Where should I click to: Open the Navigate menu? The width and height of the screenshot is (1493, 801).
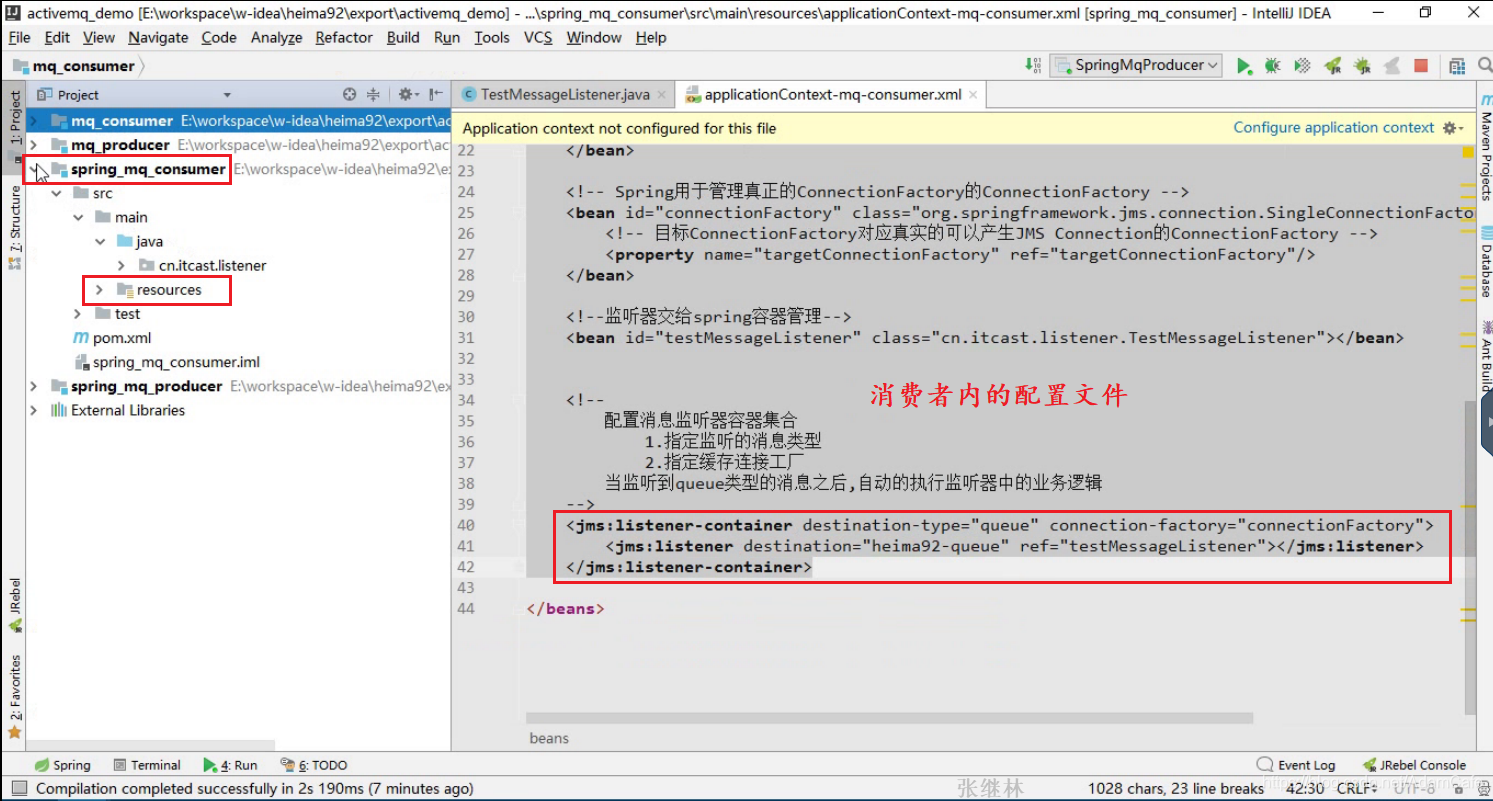158,37
